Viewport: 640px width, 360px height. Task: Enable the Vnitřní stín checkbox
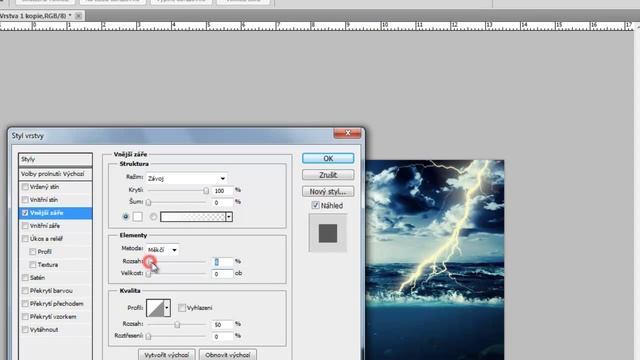tap(25, 200)
